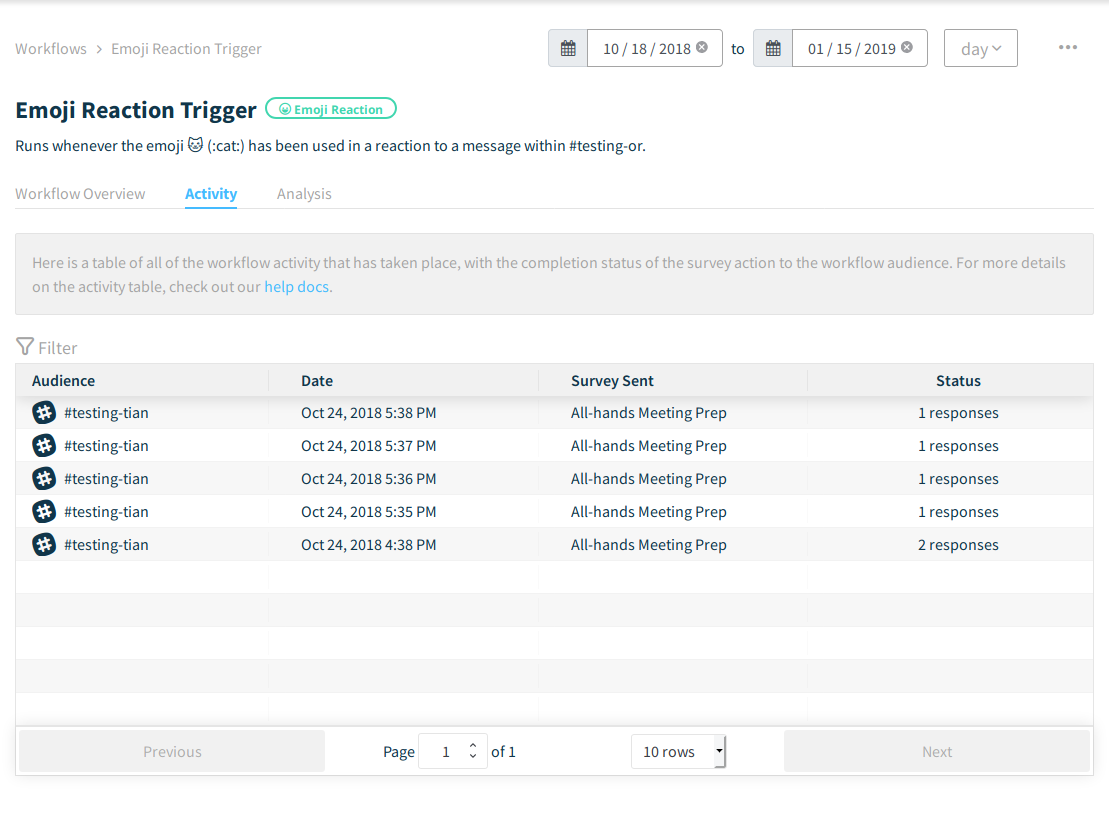Go to Workflows breadcrumb link
This screenshot has width=1109, height=818.
tap(51, 49)
